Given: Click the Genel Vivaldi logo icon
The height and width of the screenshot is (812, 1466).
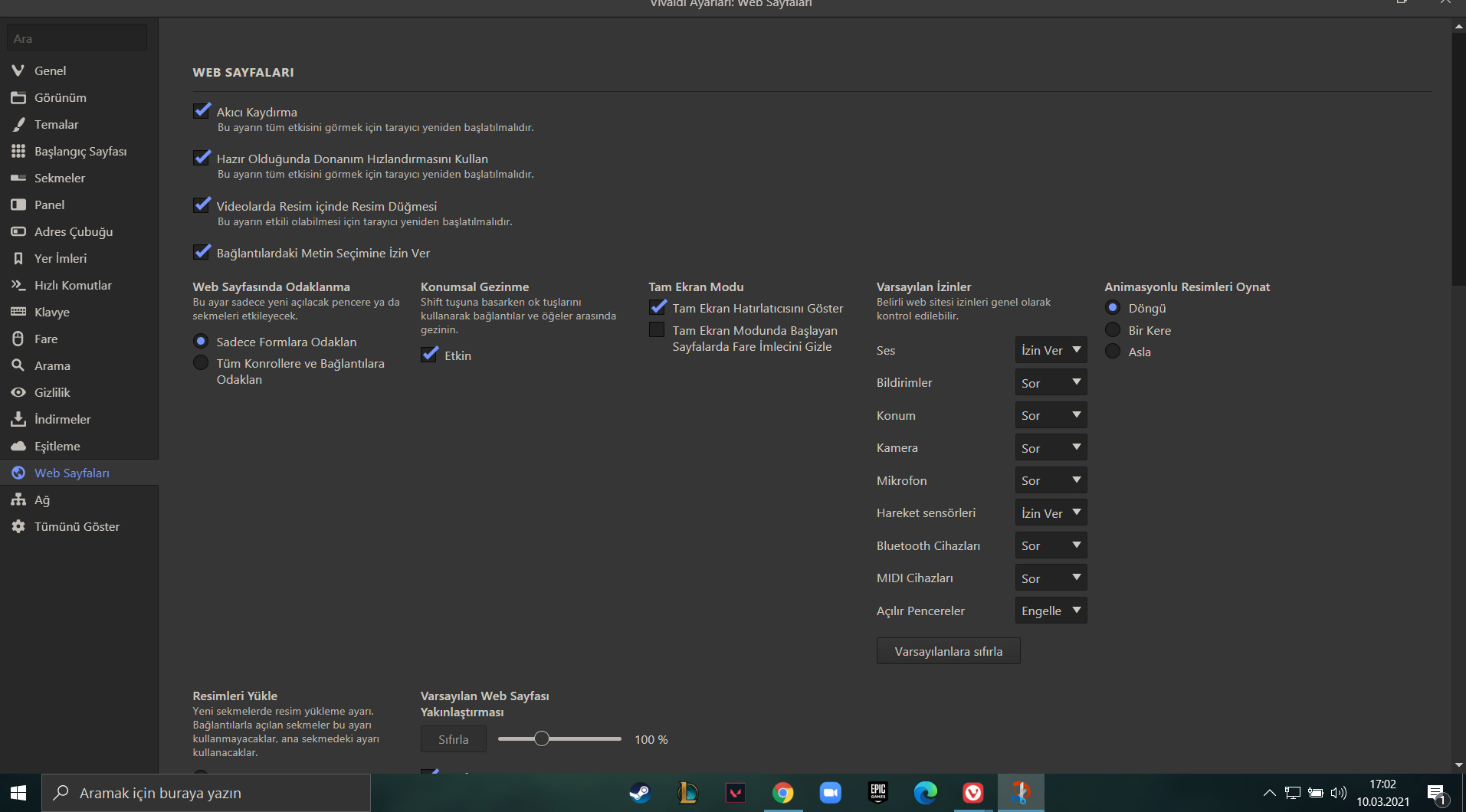Looking at the screenshot, I should coord(18,70).
